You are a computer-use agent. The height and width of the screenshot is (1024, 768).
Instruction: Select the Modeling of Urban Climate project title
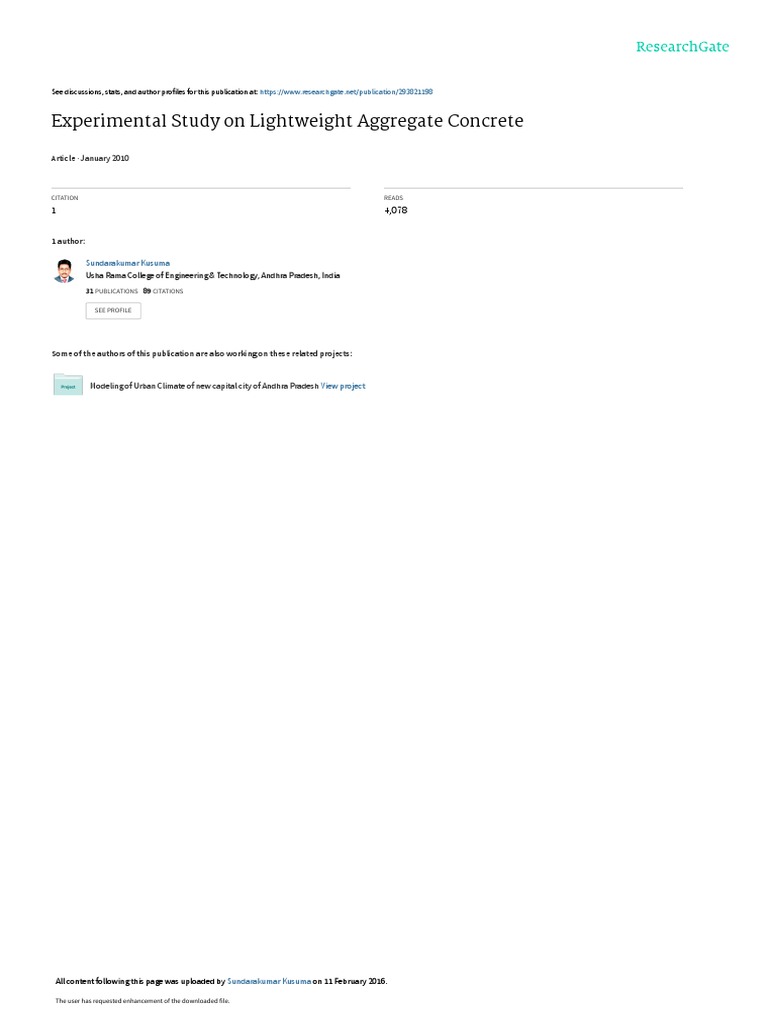pyautogui.click(x=204, y=386)
